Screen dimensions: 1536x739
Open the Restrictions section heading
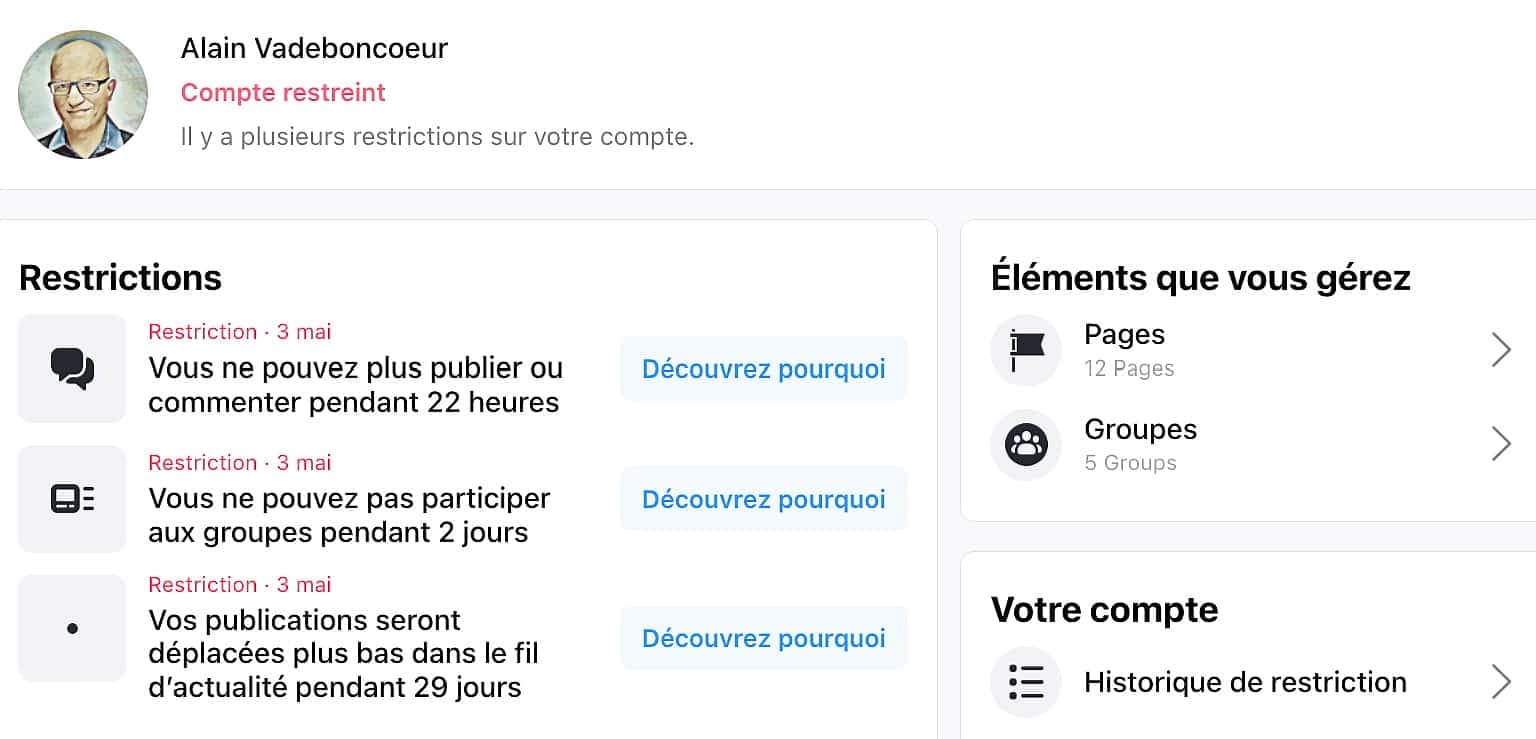(120, 278)
